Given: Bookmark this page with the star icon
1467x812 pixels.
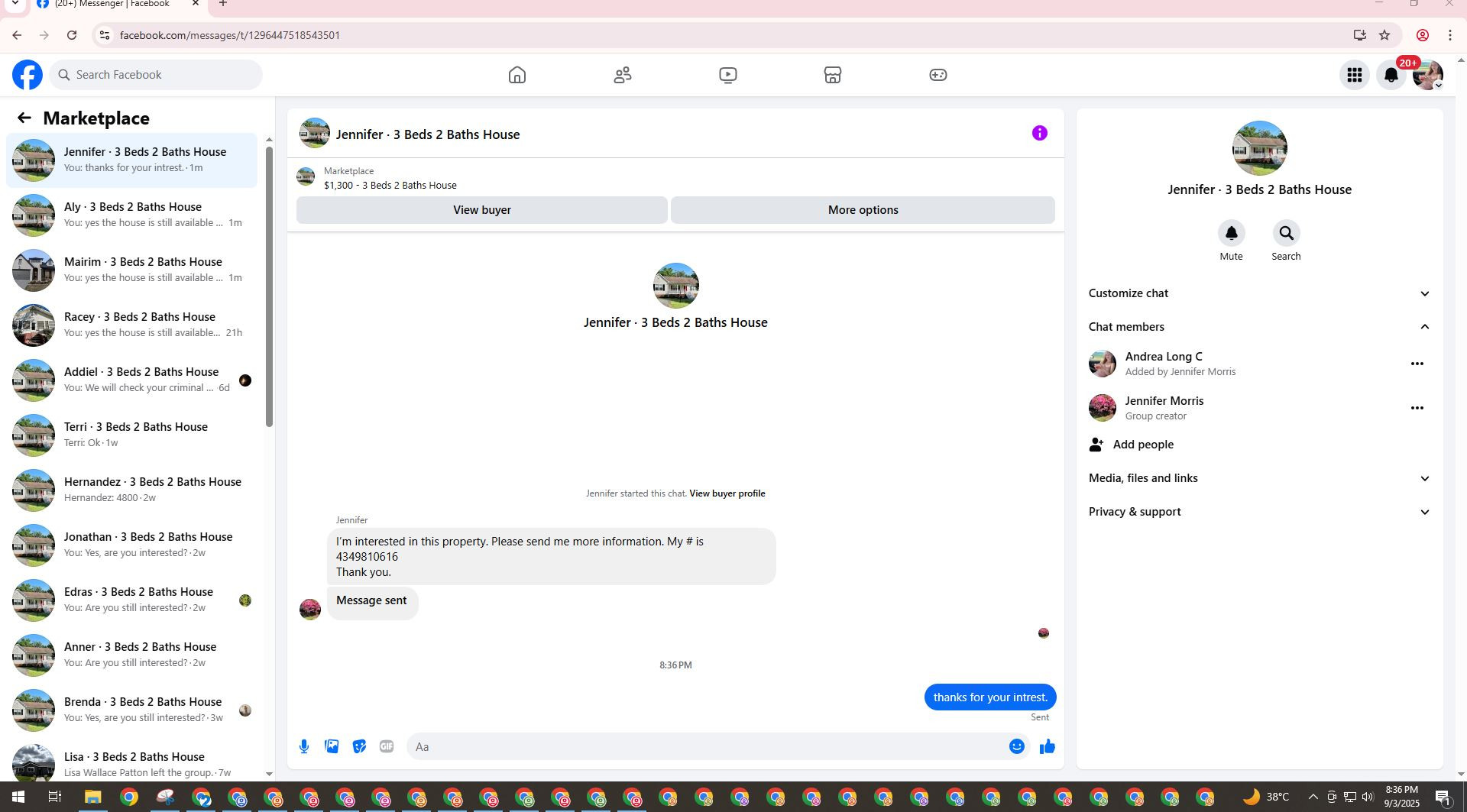Looking at the screenshot, I should [x=1384, y=35].
